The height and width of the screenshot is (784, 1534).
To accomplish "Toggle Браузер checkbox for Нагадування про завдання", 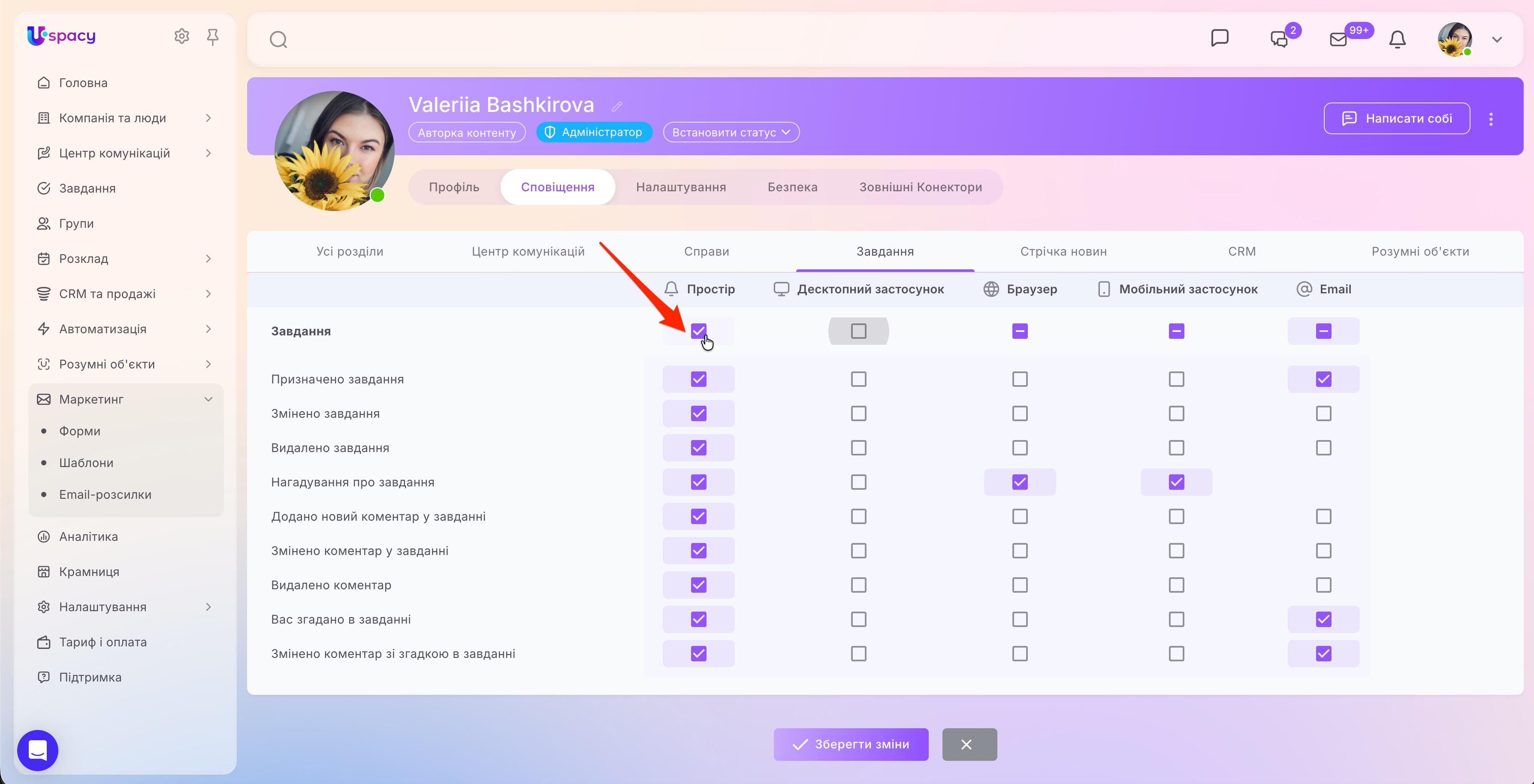I will [1020, 482].
